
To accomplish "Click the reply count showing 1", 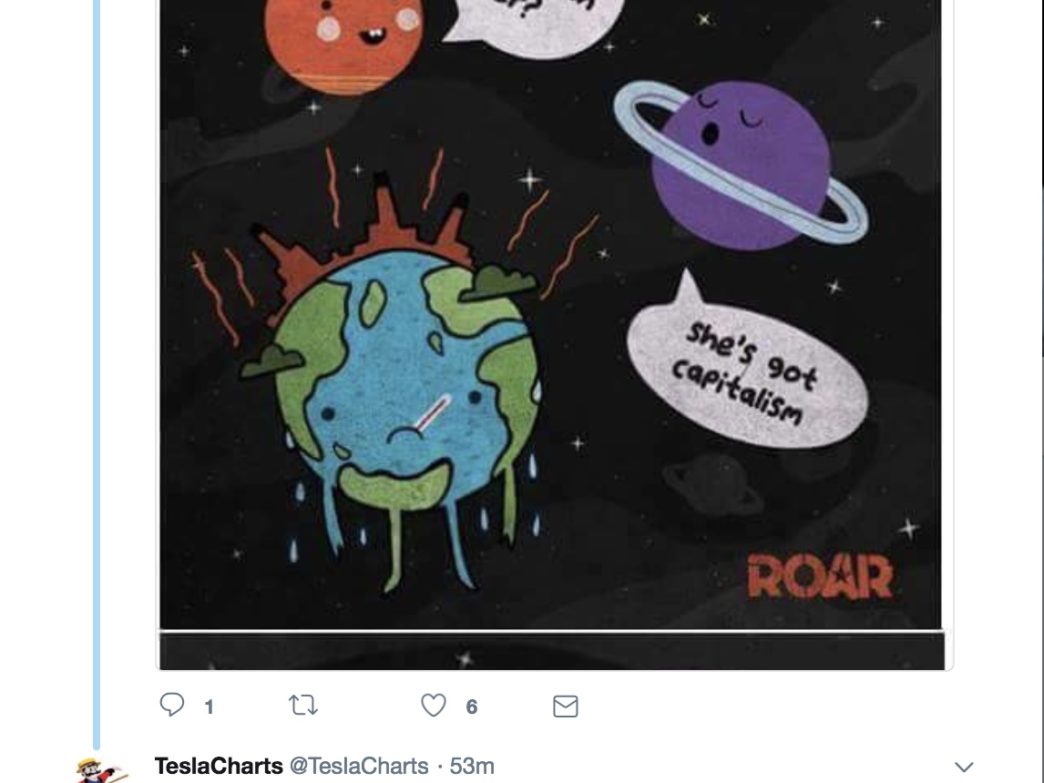I will click(x=209, y=707).
